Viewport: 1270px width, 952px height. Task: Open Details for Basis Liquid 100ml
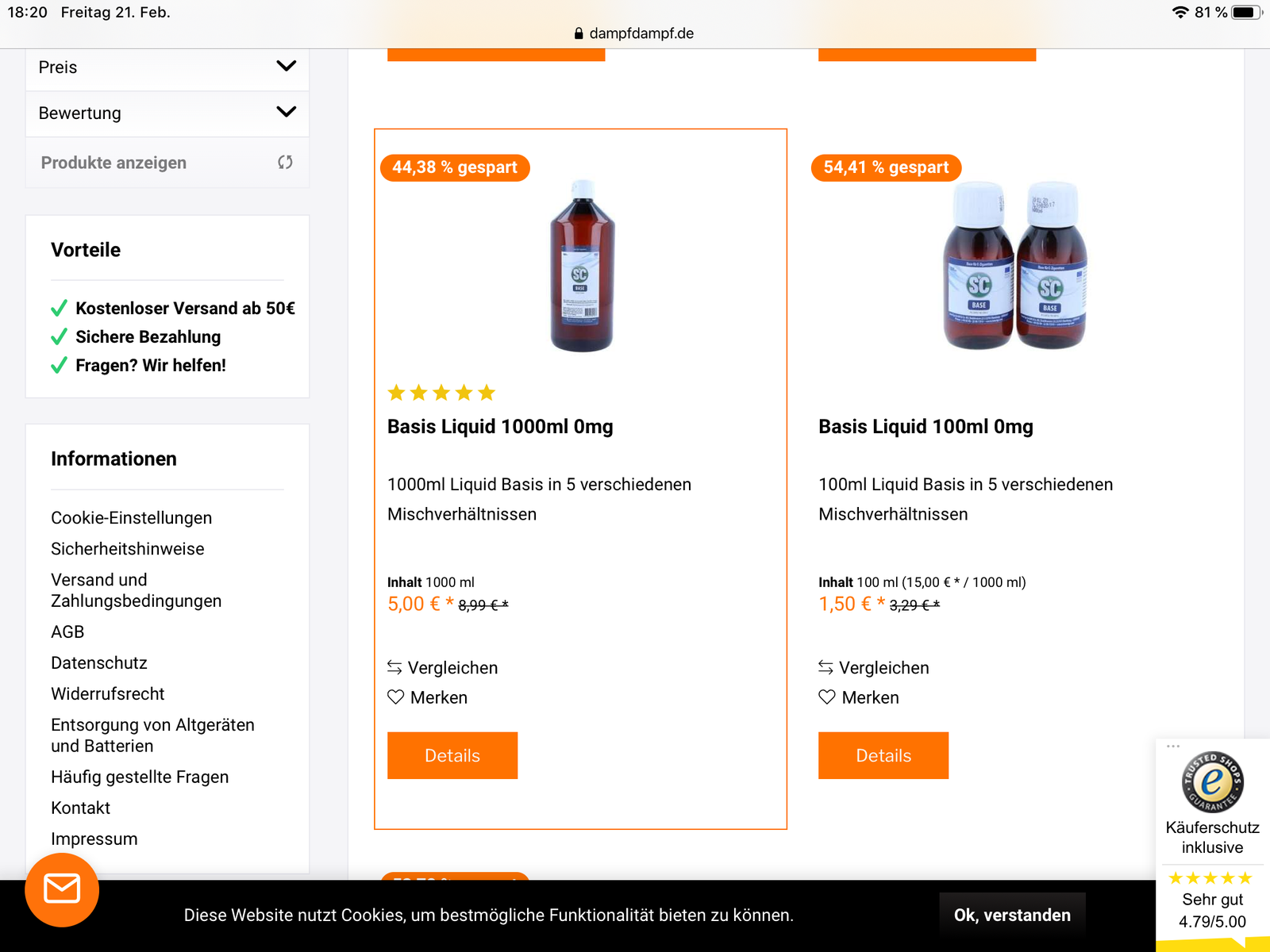pos(883,755)
